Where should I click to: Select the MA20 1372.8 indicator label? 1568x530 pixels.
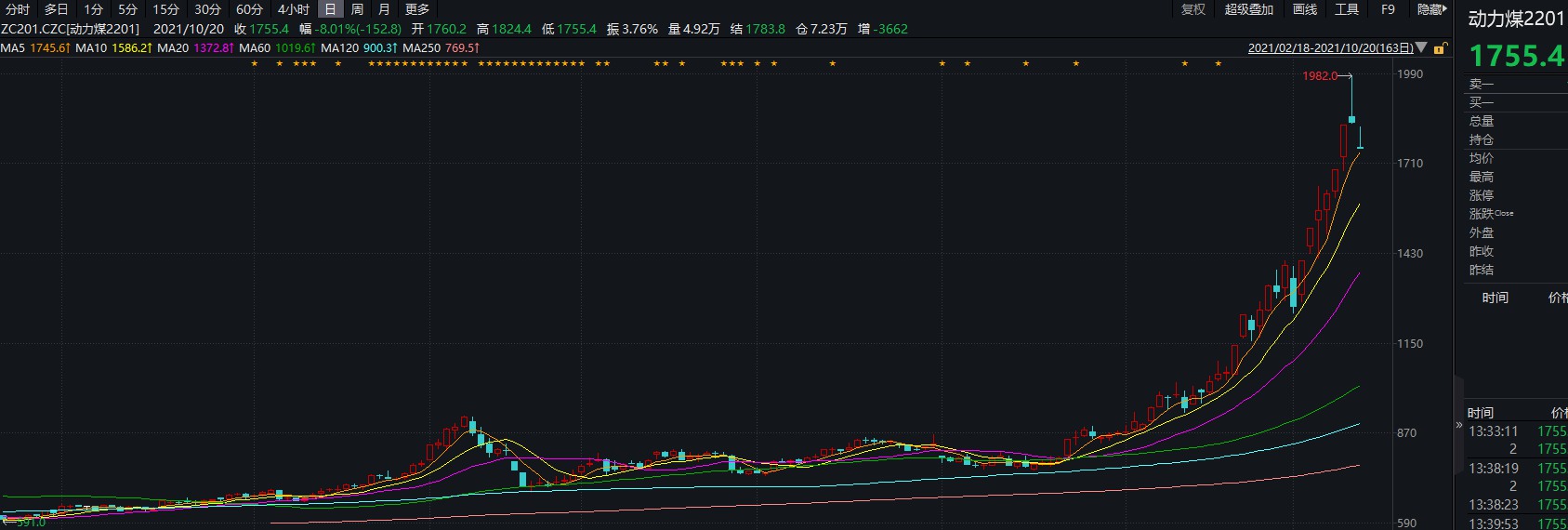click(x=194, y=47)
